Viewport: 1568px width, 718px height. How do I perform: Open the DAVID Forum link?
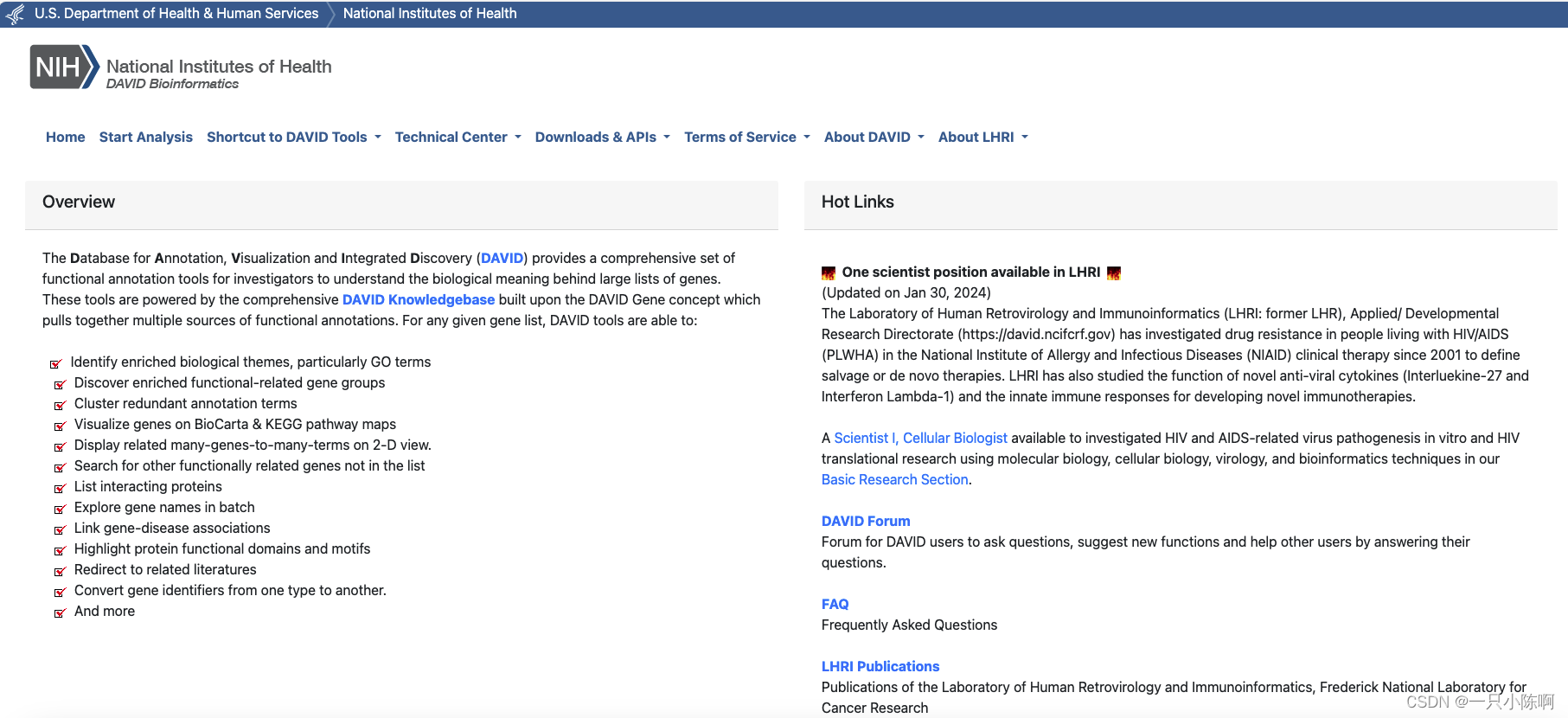pos(866,521)
